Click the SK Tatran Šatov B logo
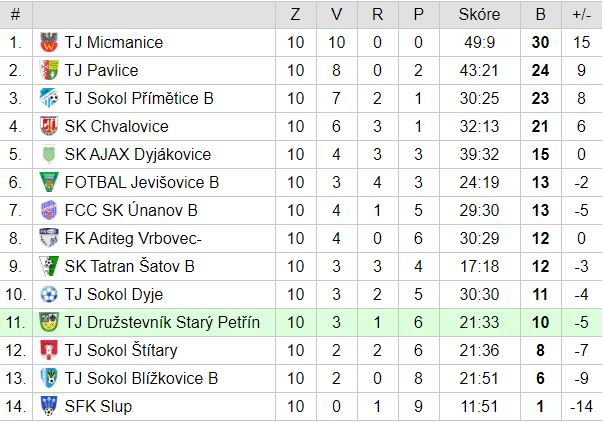Screen dimensions: 603x424 49,266
